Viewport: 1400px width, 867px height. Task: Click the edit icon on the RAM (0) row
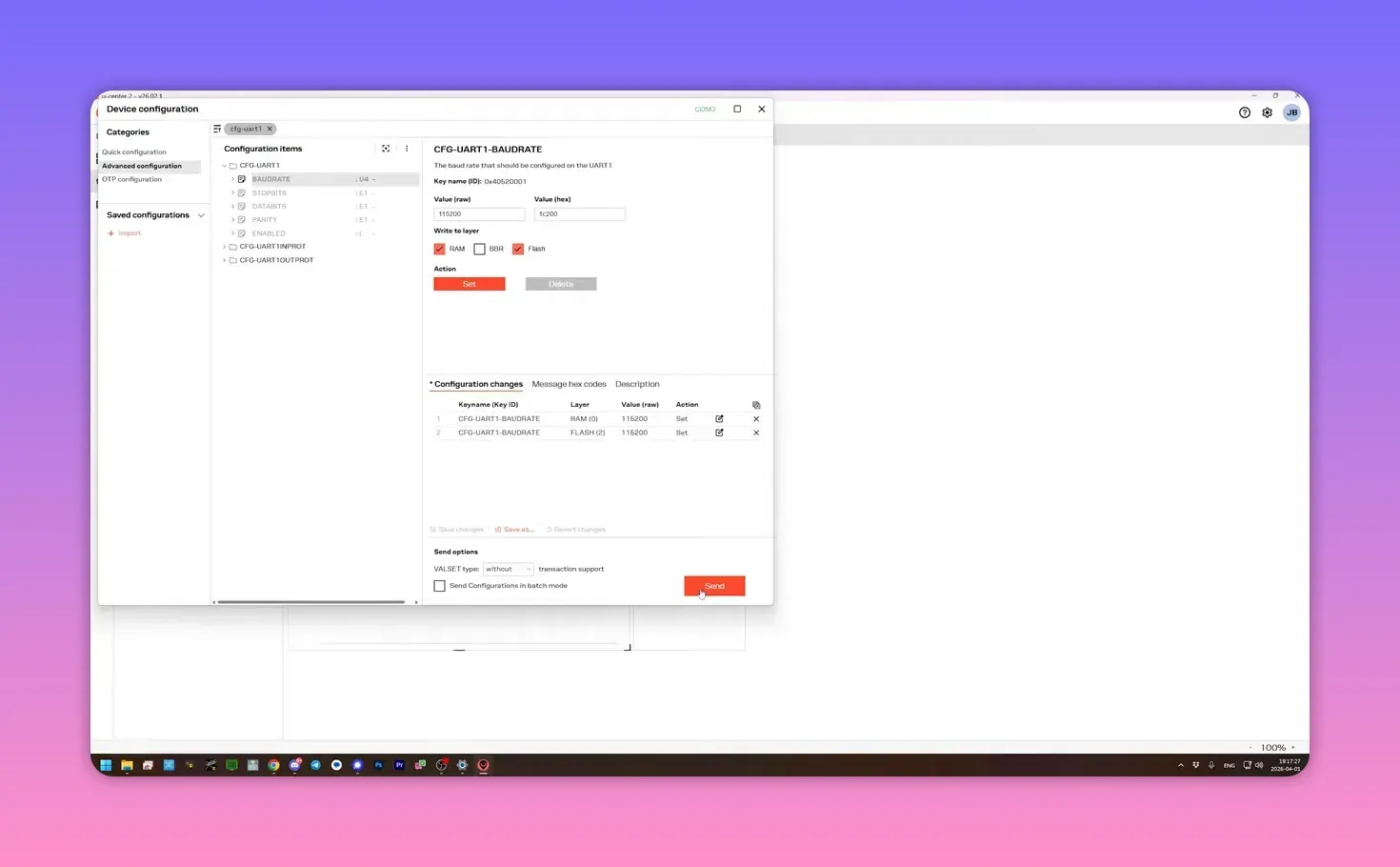pyautogui.click(x=719, y=418)
